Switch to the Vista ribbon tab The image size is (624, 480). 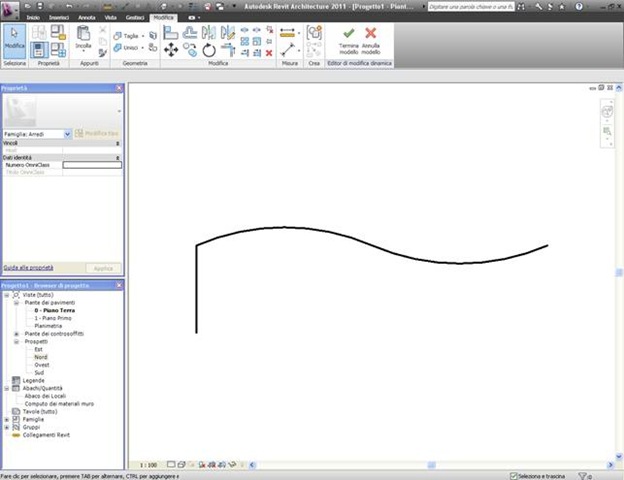pyautogui.click(x=111, y=18)
